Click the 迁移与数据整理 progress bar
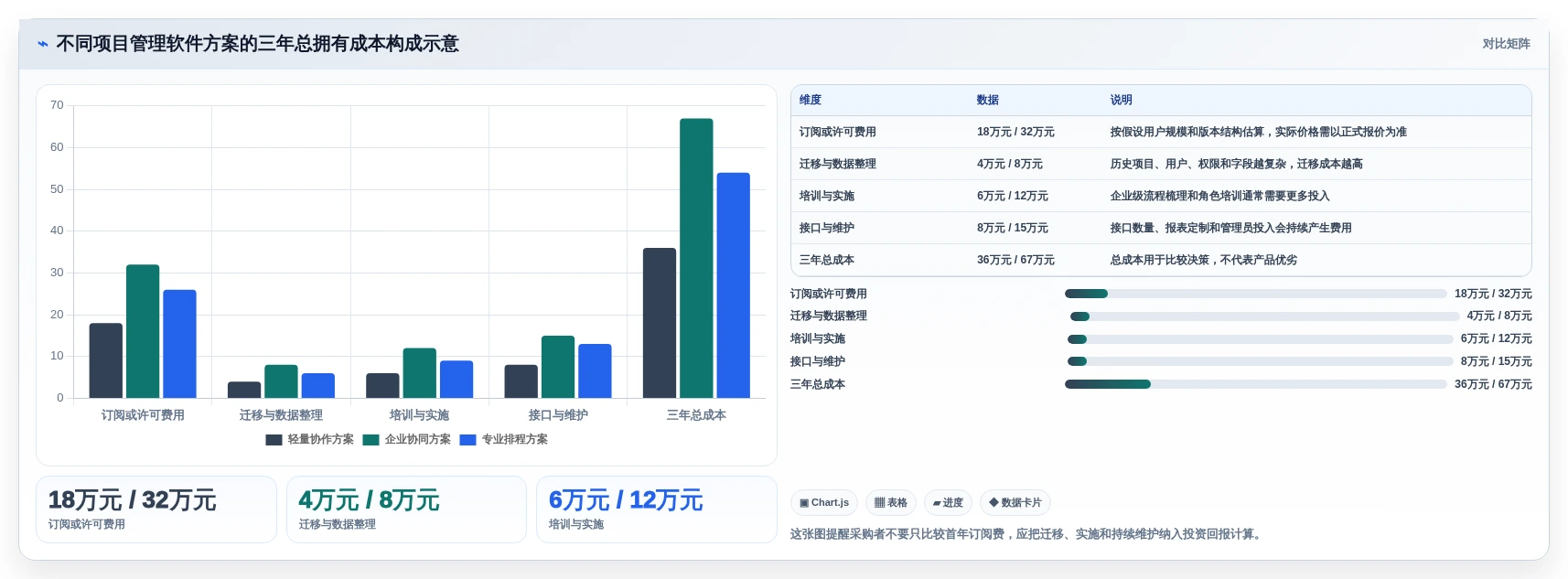The image size is (1568, 579). pos(1264,316)
